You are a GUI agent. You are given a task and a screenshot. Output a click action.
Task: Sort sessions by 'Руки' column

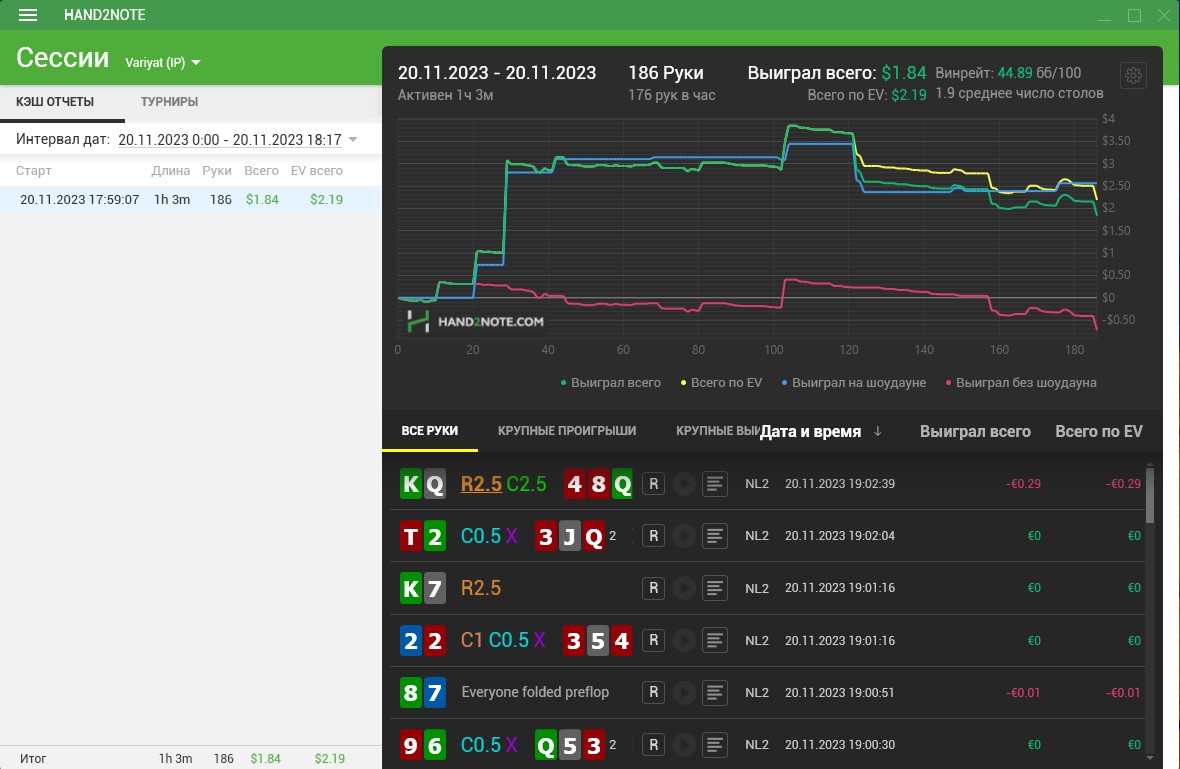tap(217, 171)
